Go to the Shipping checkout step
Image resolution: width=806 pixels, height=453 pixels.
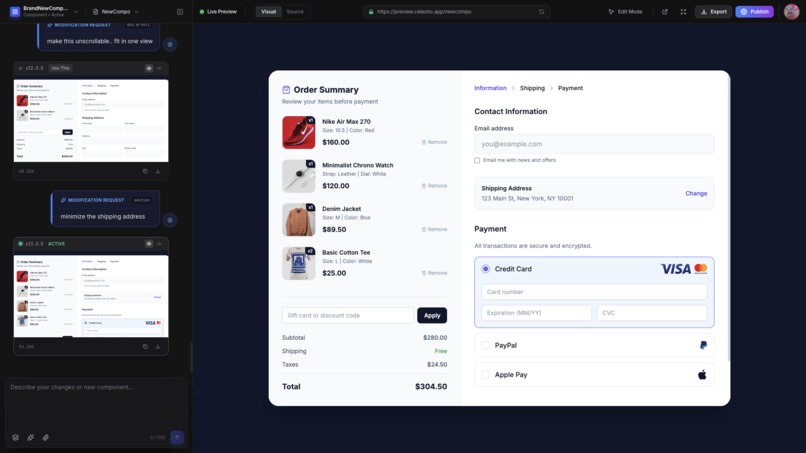[532, 88]
